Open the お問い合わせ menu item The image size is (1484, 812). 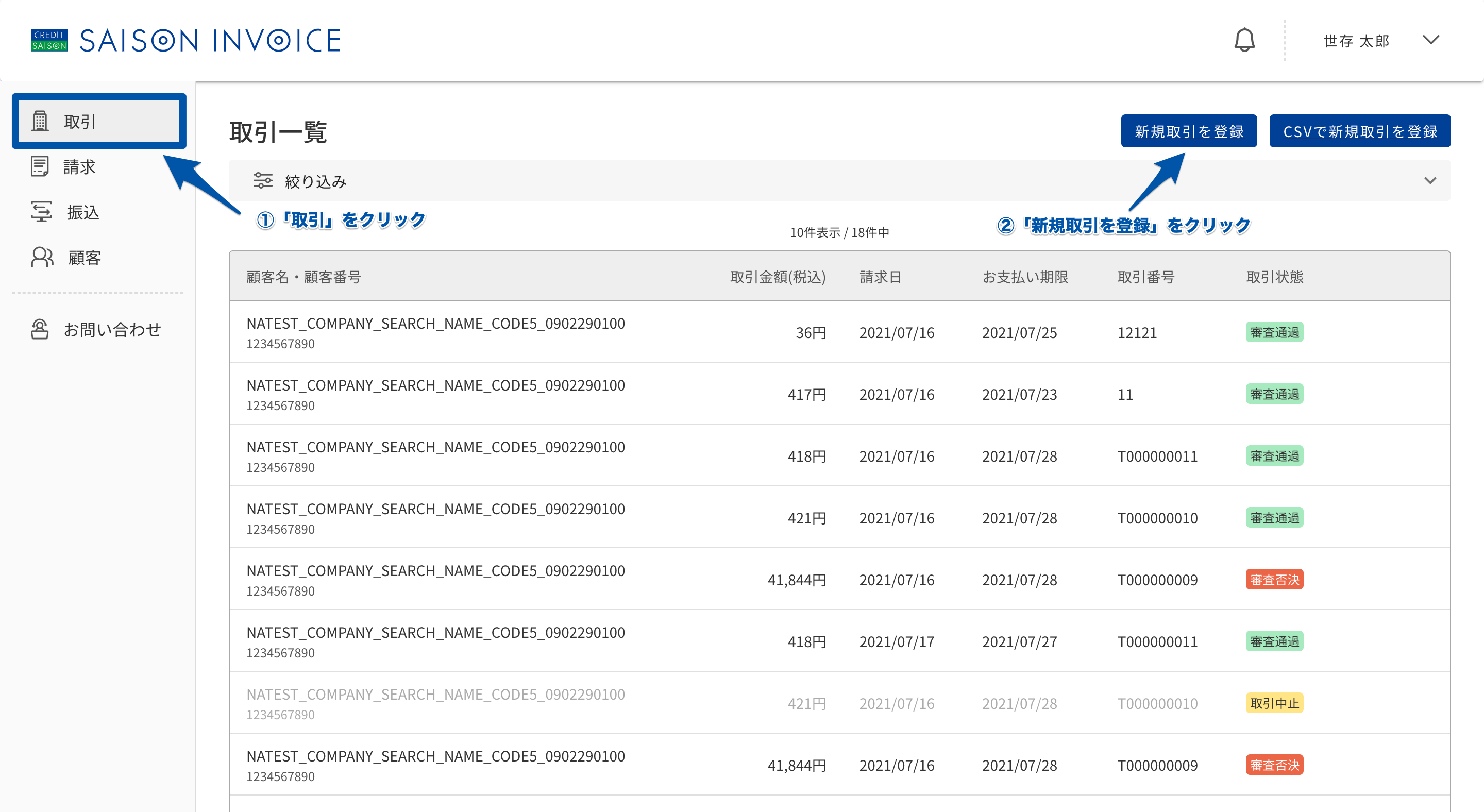112,330
